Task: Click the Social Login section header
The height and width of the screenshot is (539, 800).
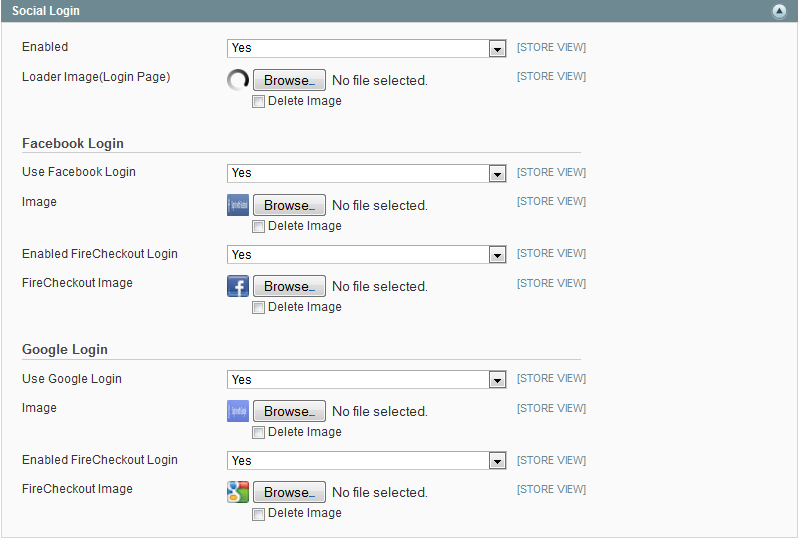Action: click(x=46, y=11)
